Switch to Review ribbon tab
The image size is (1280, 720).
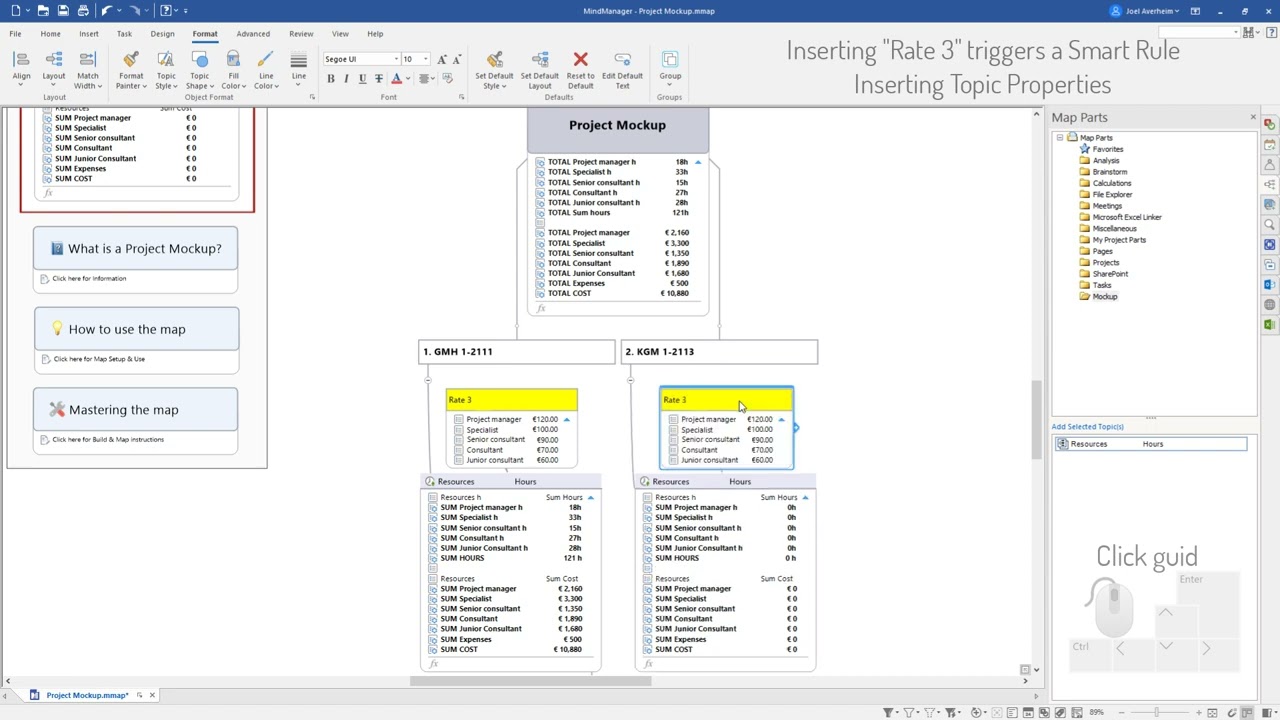click(301, 34)
